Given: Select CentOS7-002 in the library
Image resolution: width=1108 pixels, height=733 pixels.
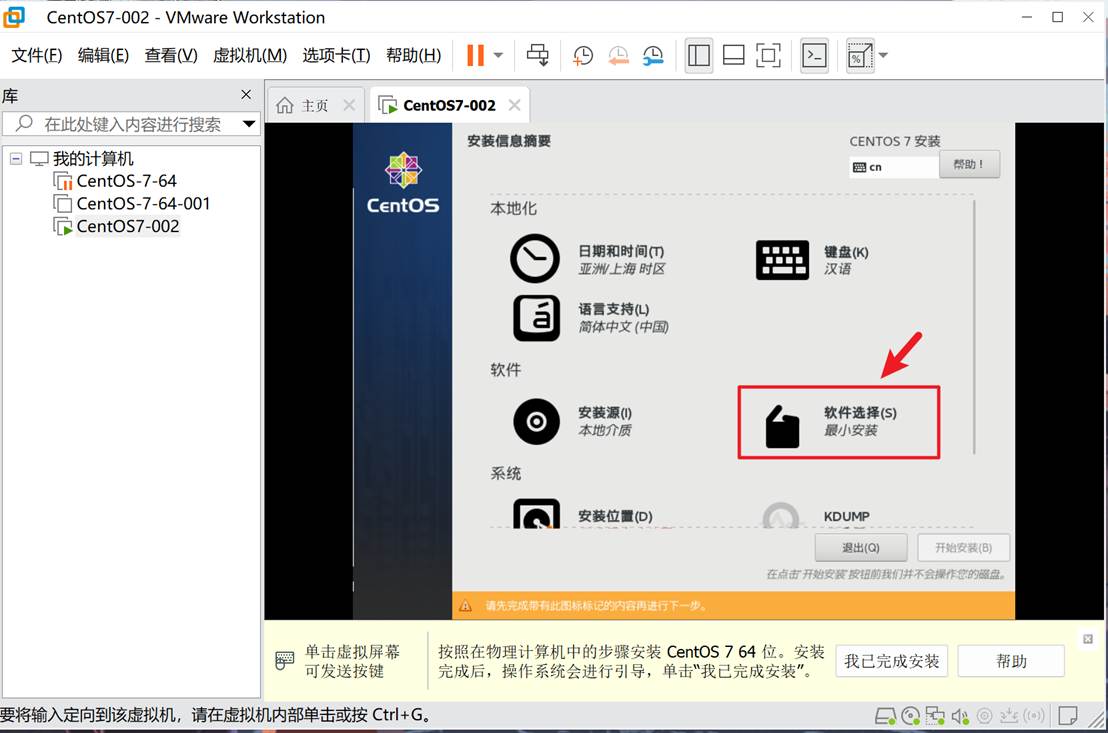Looking at the screenshot, I should coord(128,226).
